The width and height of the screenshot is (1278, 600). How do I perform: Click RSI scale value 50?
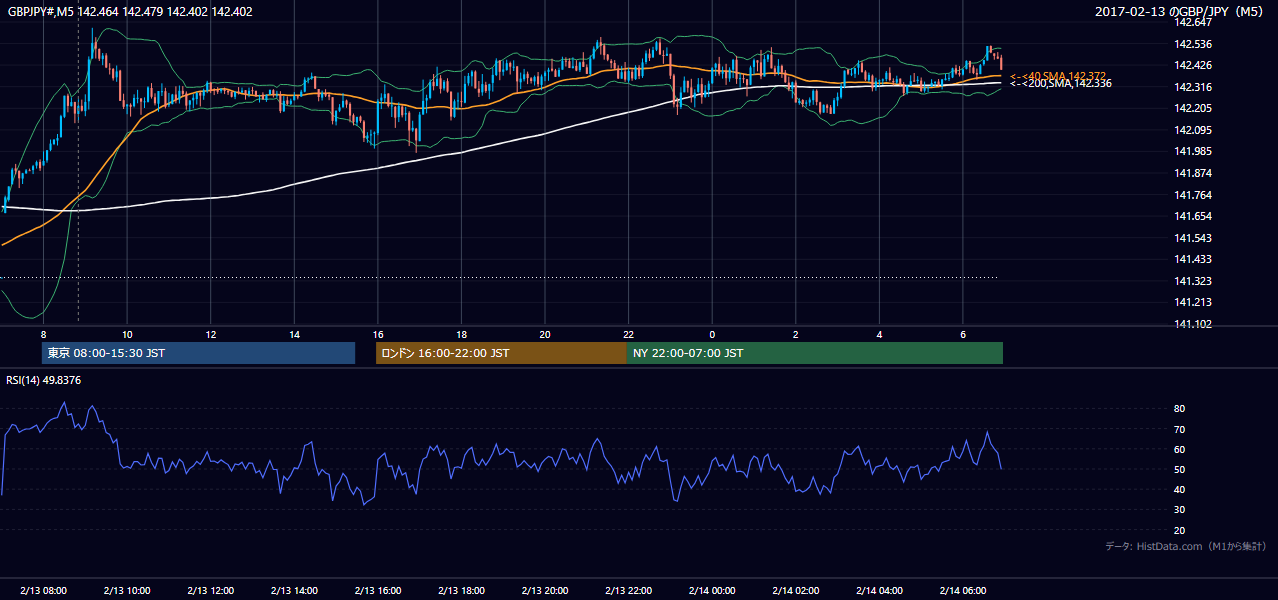tap(1179, 469)
